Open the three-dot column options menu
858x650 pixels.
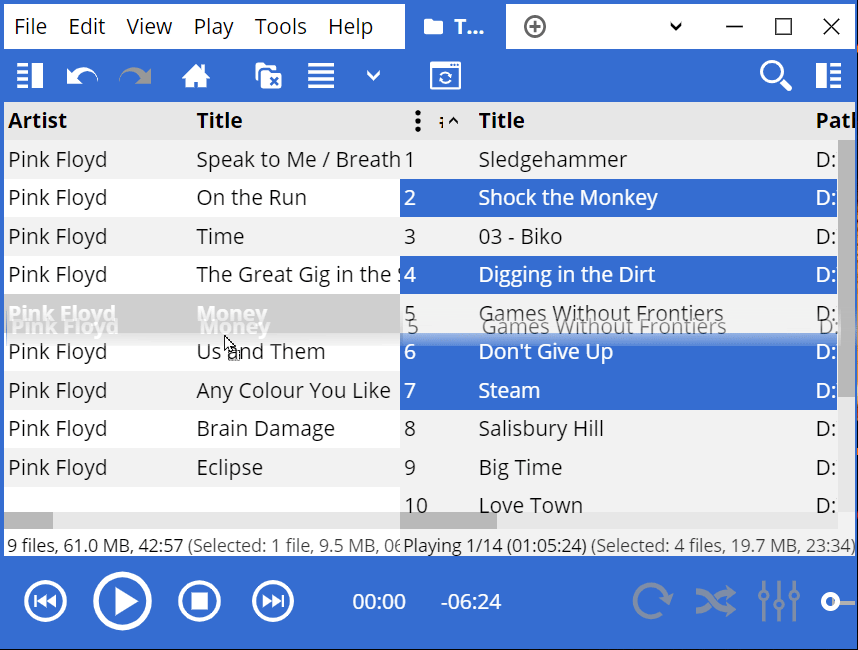coord(418,121)
